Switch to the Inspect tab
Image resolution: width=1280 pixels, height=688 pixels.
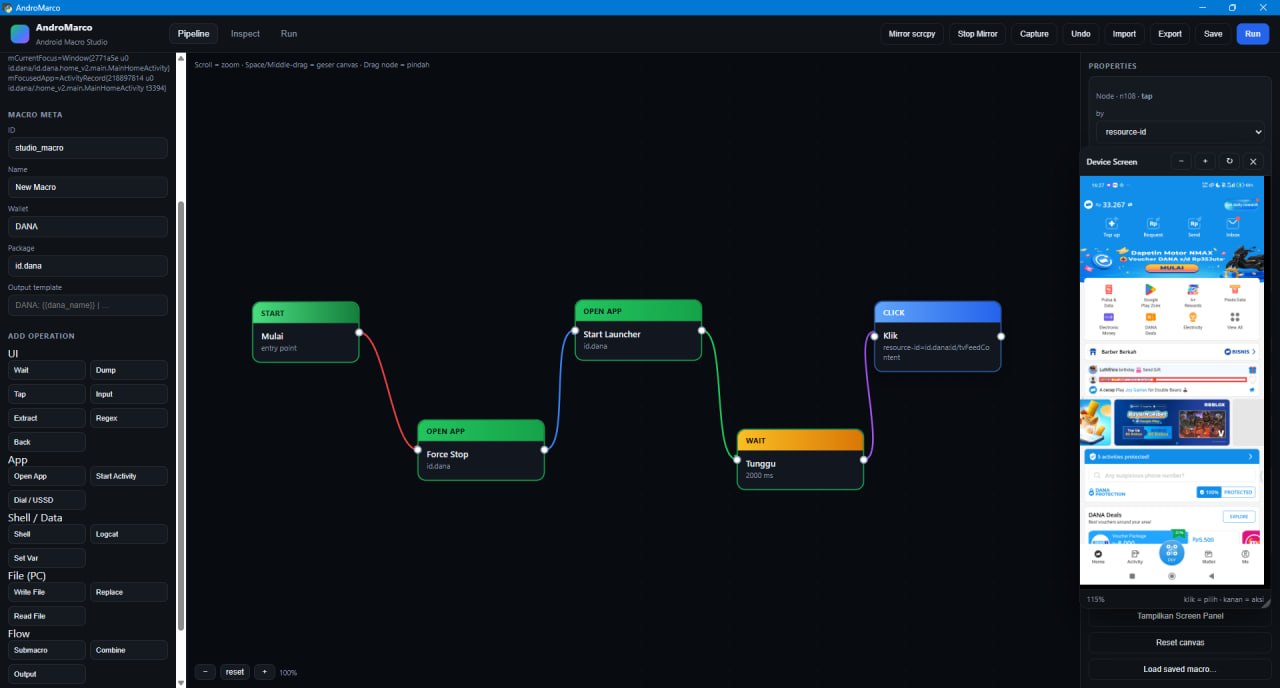tap(245, 34)
